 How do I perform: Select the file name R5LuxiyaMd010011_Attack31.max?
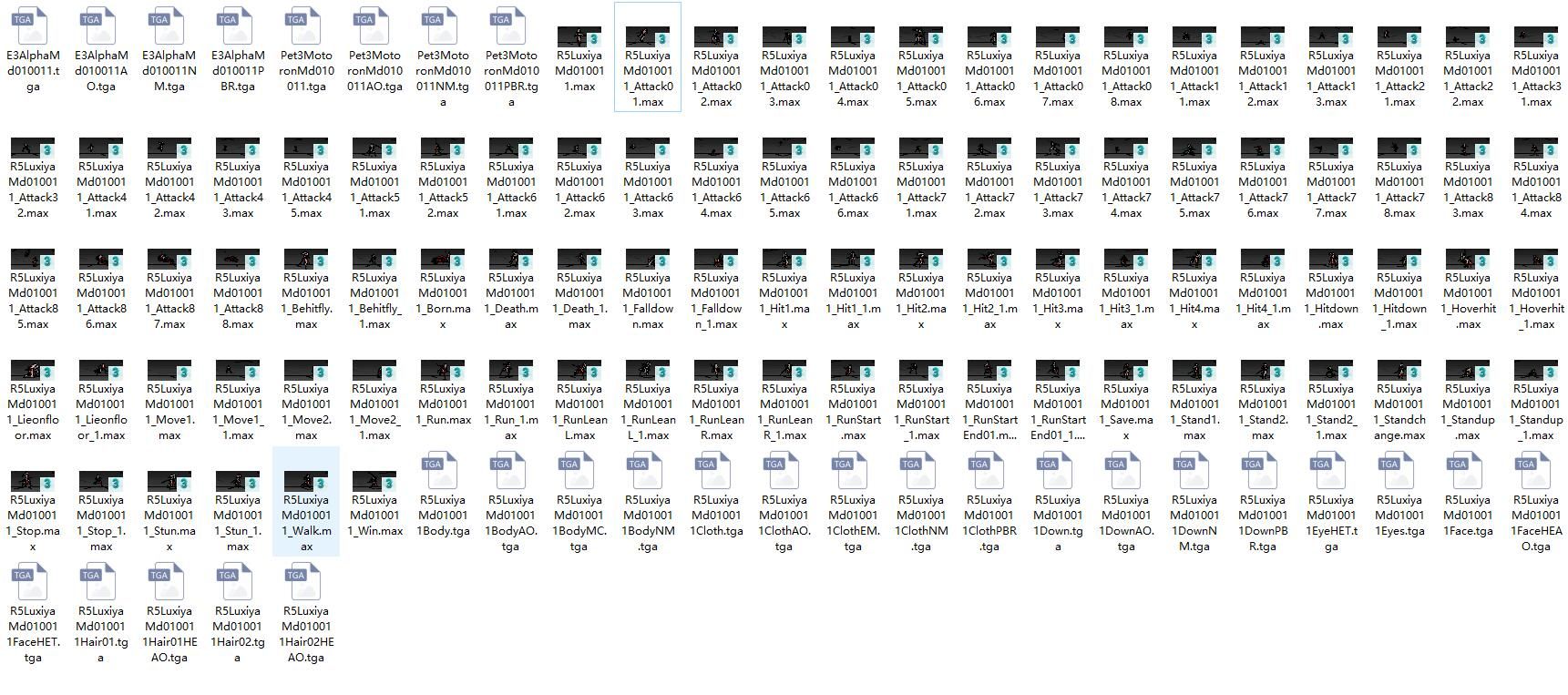[x=1536, y=78]
